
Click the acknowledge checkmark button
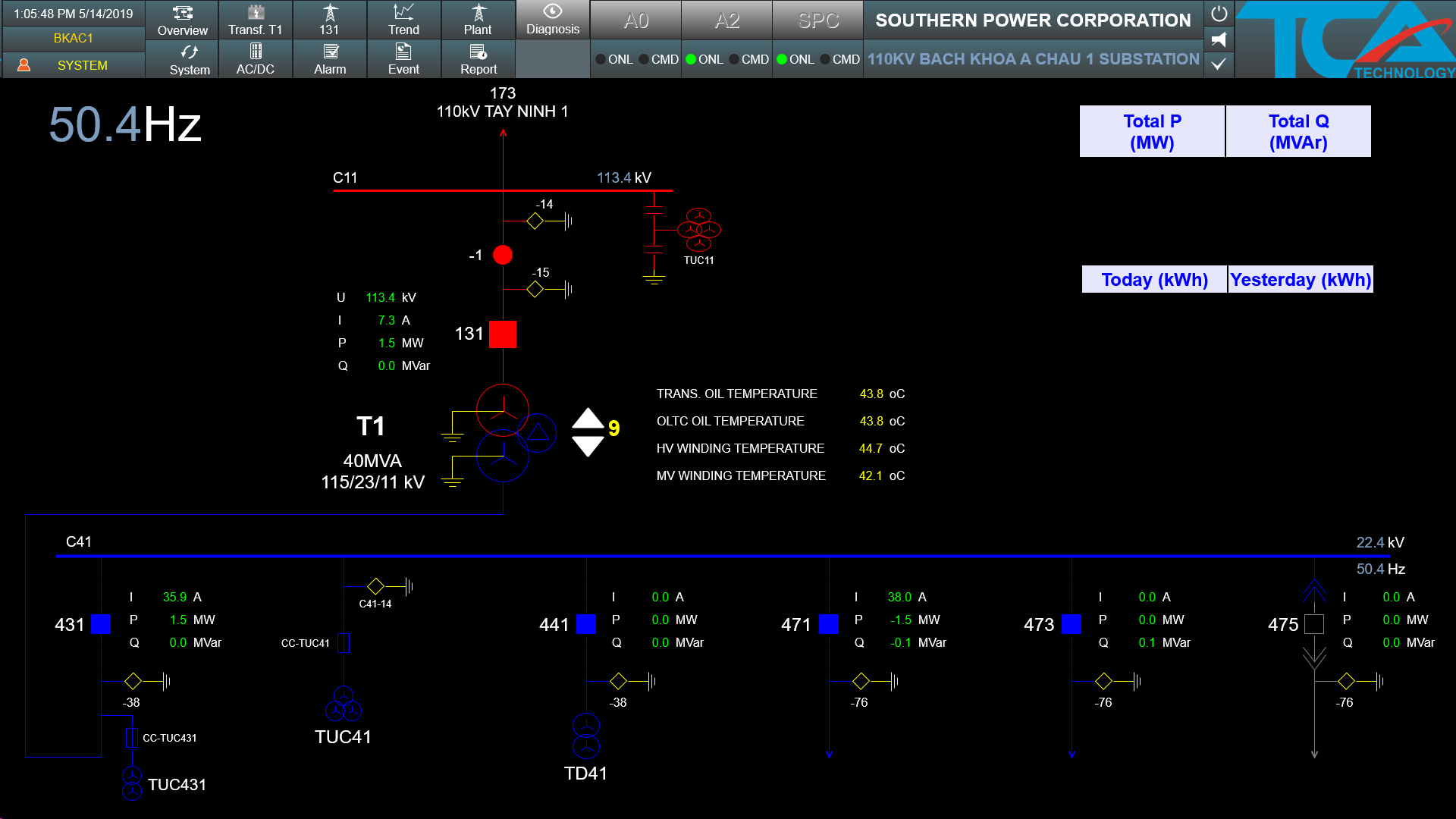1219,64
